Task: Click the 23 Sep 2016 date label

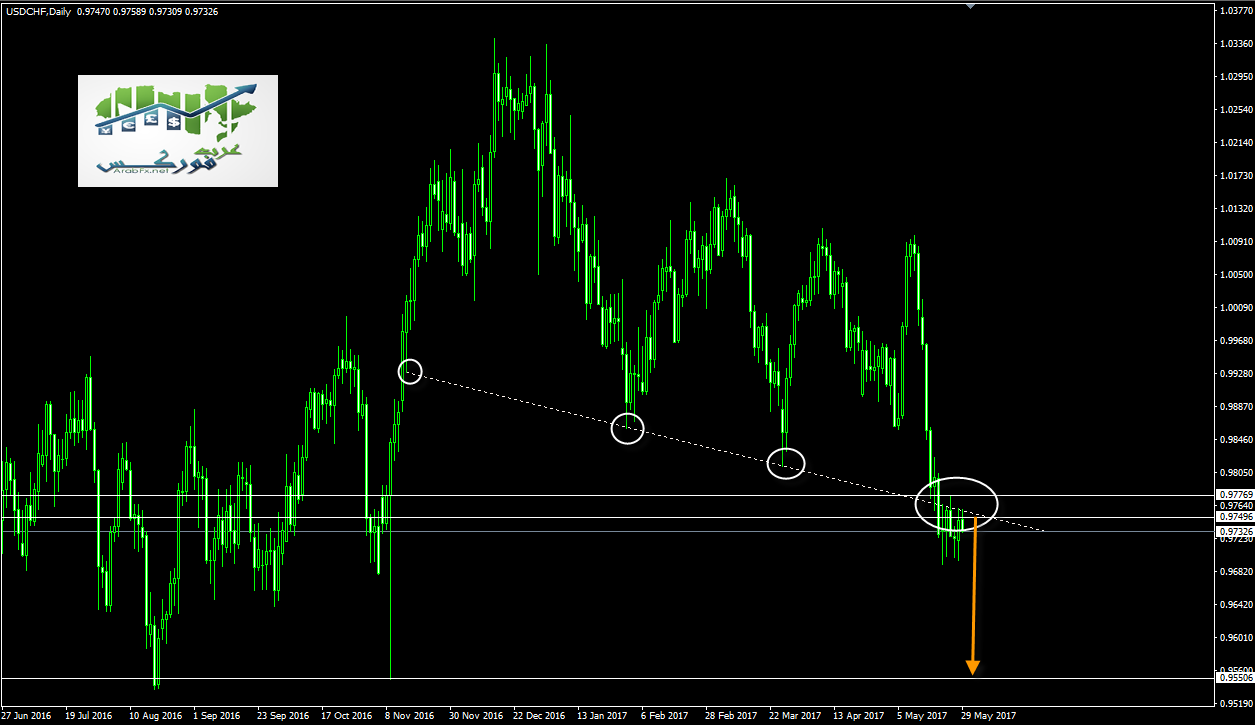Action: click(x=281, y=716)
